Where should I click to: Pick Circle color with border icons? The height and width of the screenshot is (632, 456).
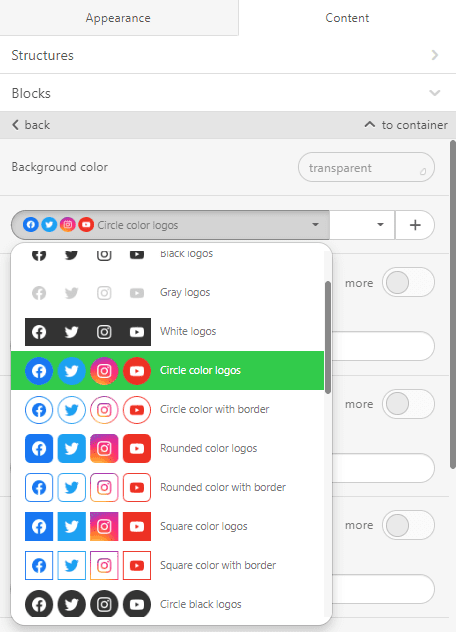click(167, 410)
